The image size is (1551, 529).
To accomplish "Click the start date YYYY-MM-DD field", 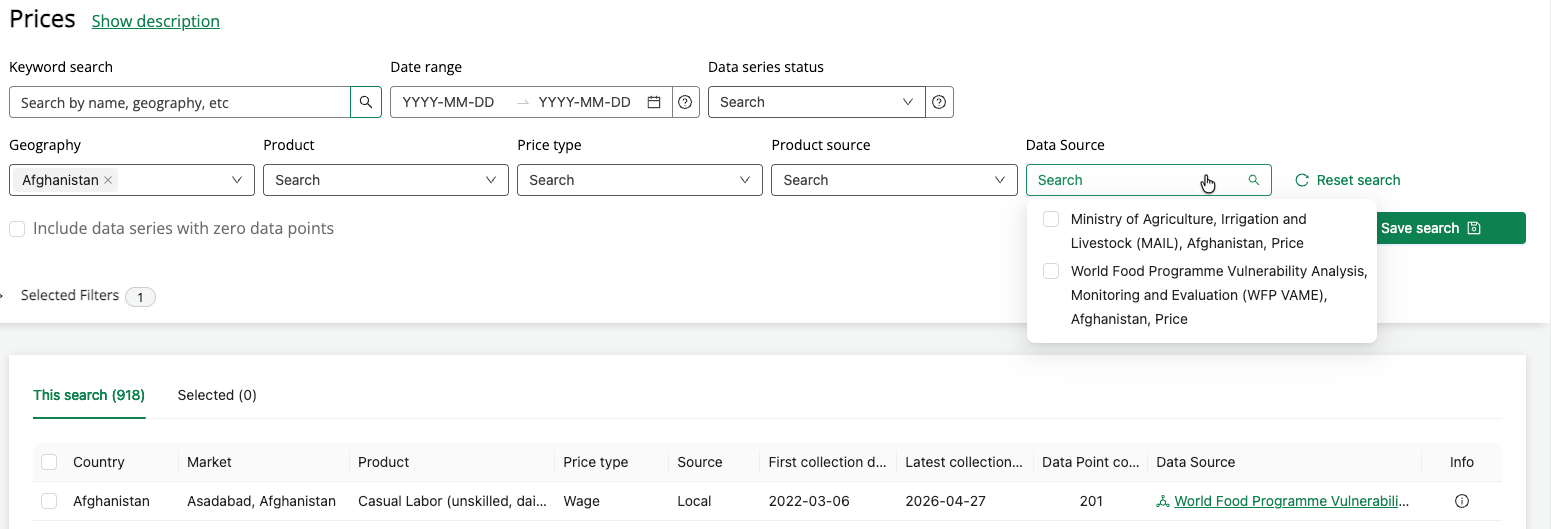I will pos(448,102).
